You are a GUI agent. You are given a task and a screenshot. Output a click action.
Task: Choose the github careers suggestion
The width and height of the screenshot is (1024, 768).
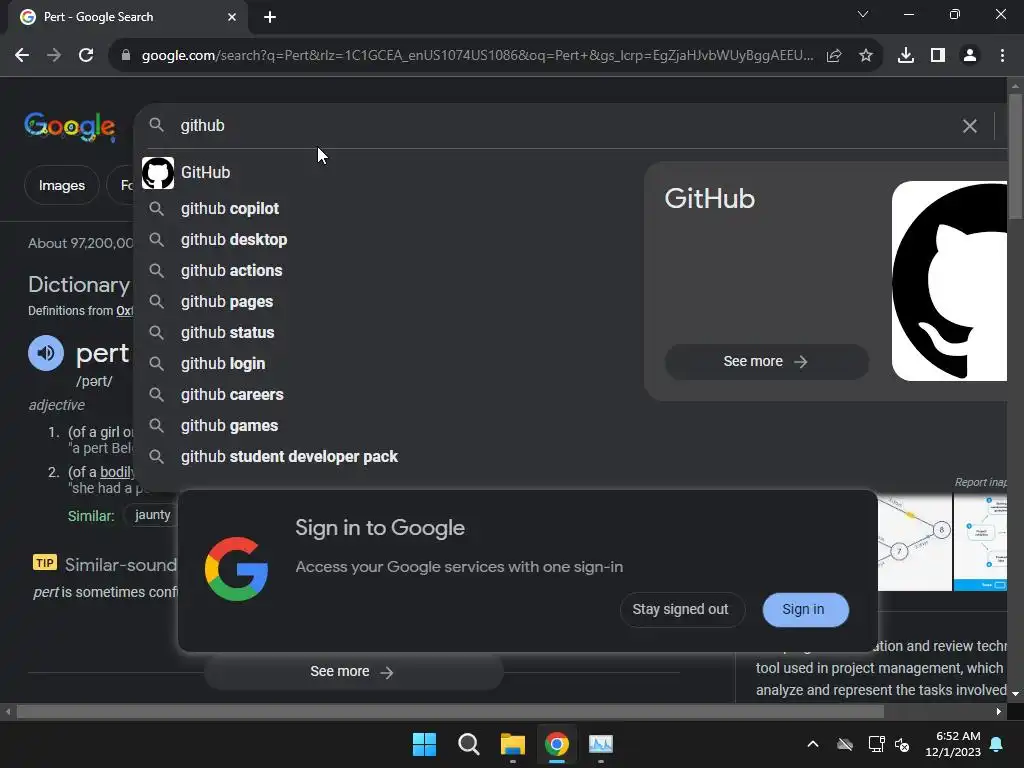[x=389, y=394]
